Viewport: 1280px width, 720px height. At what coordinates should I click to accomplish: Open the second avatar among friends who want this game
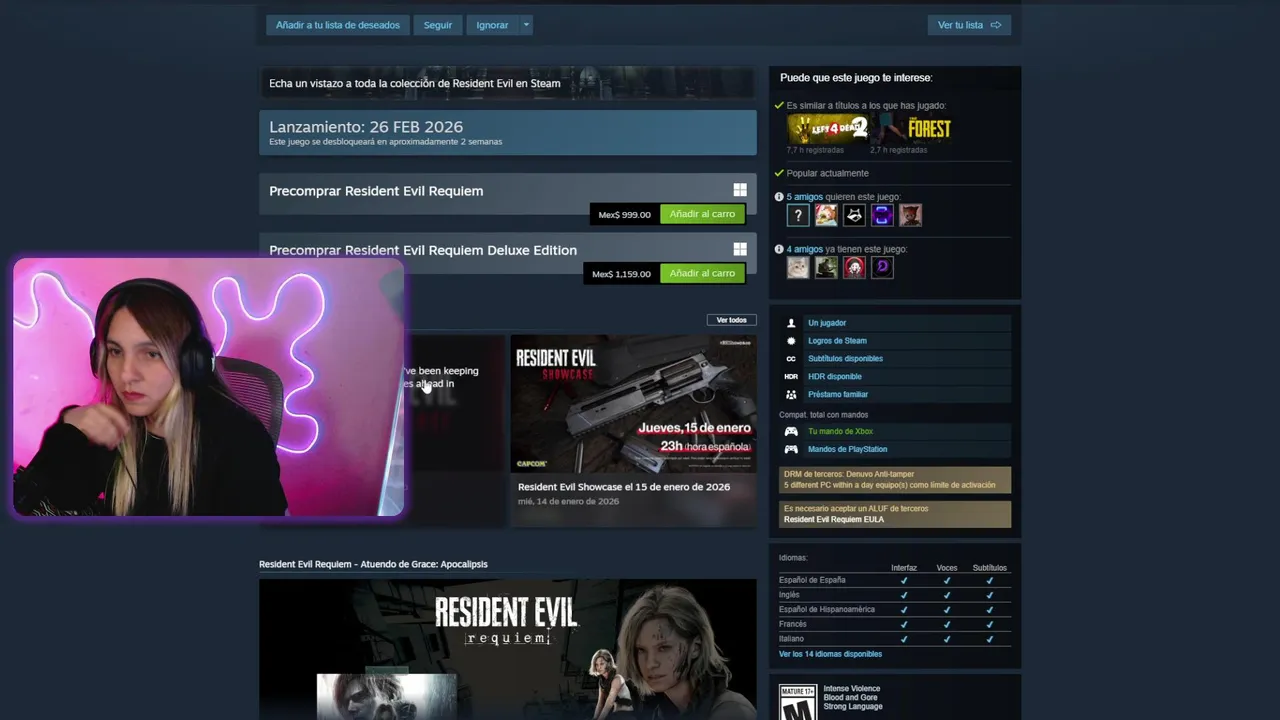tap(826, 215)
